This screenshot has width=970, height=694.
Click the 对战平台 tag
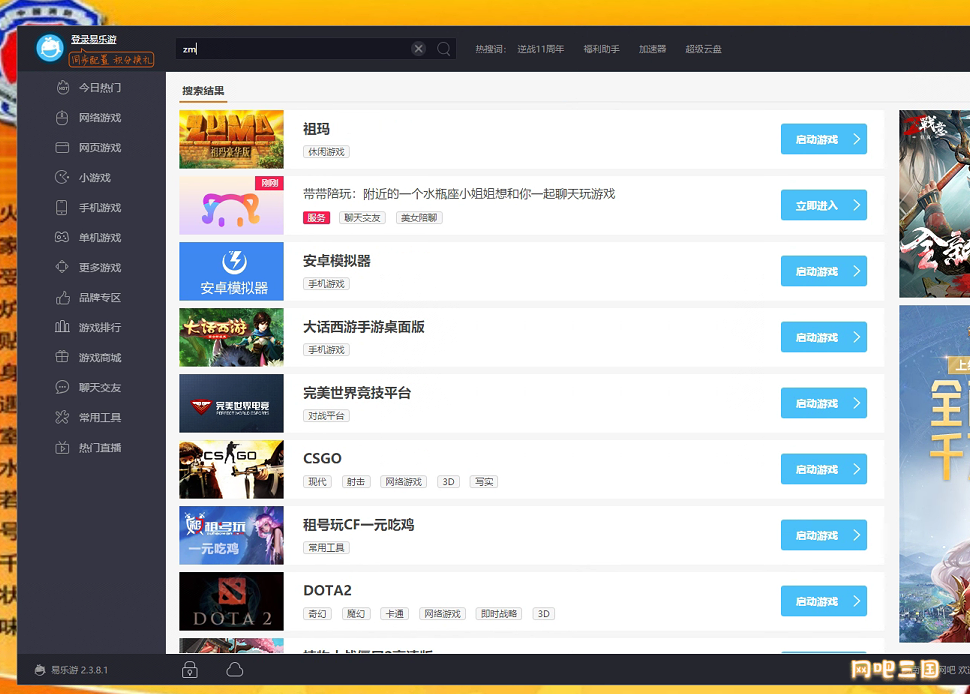[327, 416]
